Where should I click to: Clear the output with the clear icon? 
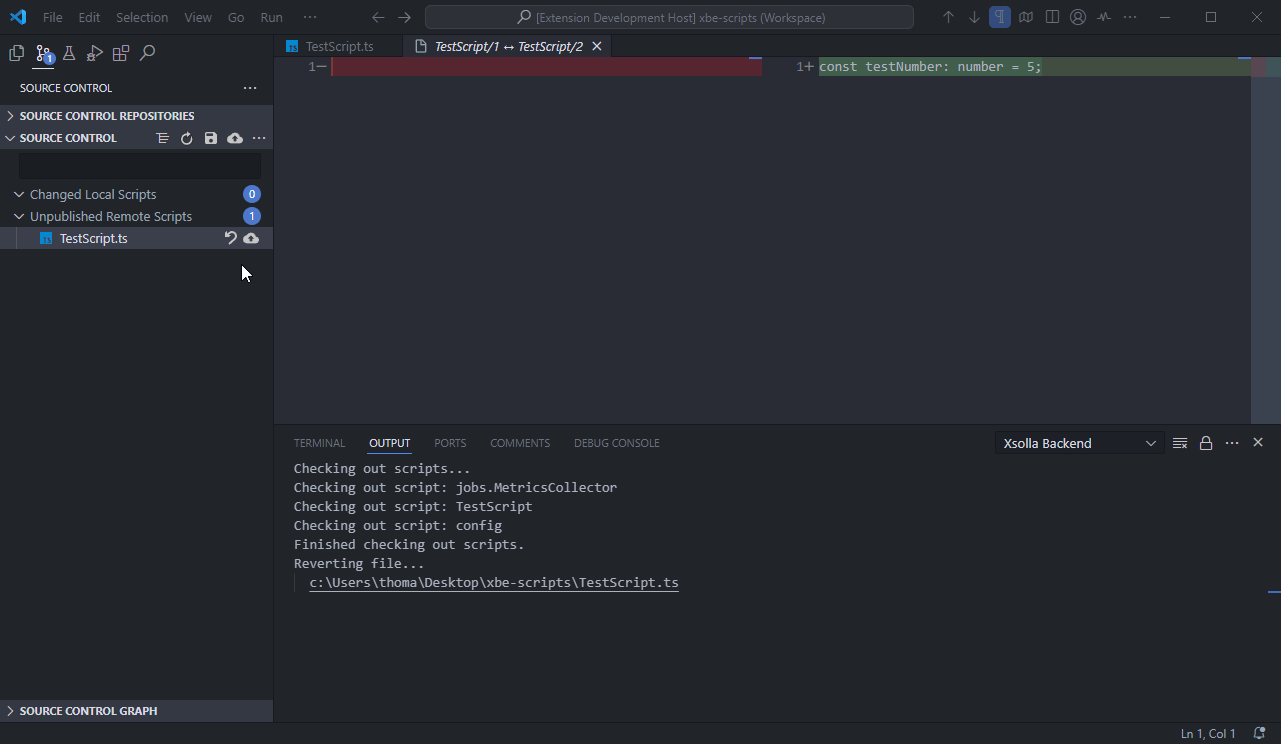tap(1180, 443)
